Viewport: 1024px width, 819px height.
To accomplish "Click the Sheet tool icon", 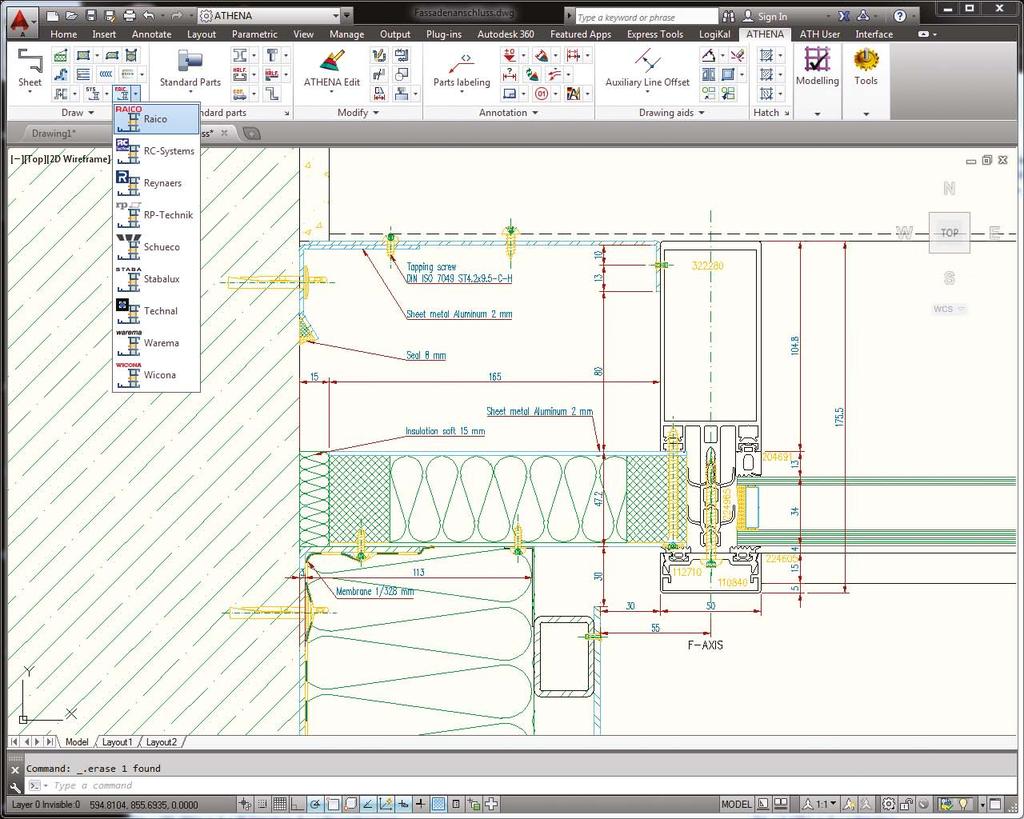I will tap(29, 61).
